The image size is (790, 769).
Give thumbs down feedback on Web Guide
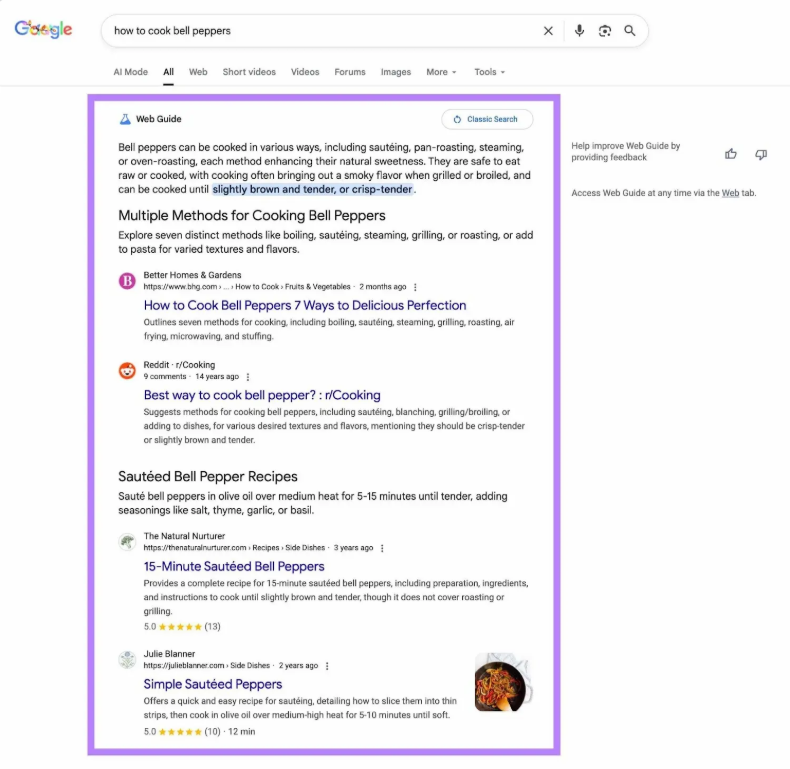click(x=761, y=154)
